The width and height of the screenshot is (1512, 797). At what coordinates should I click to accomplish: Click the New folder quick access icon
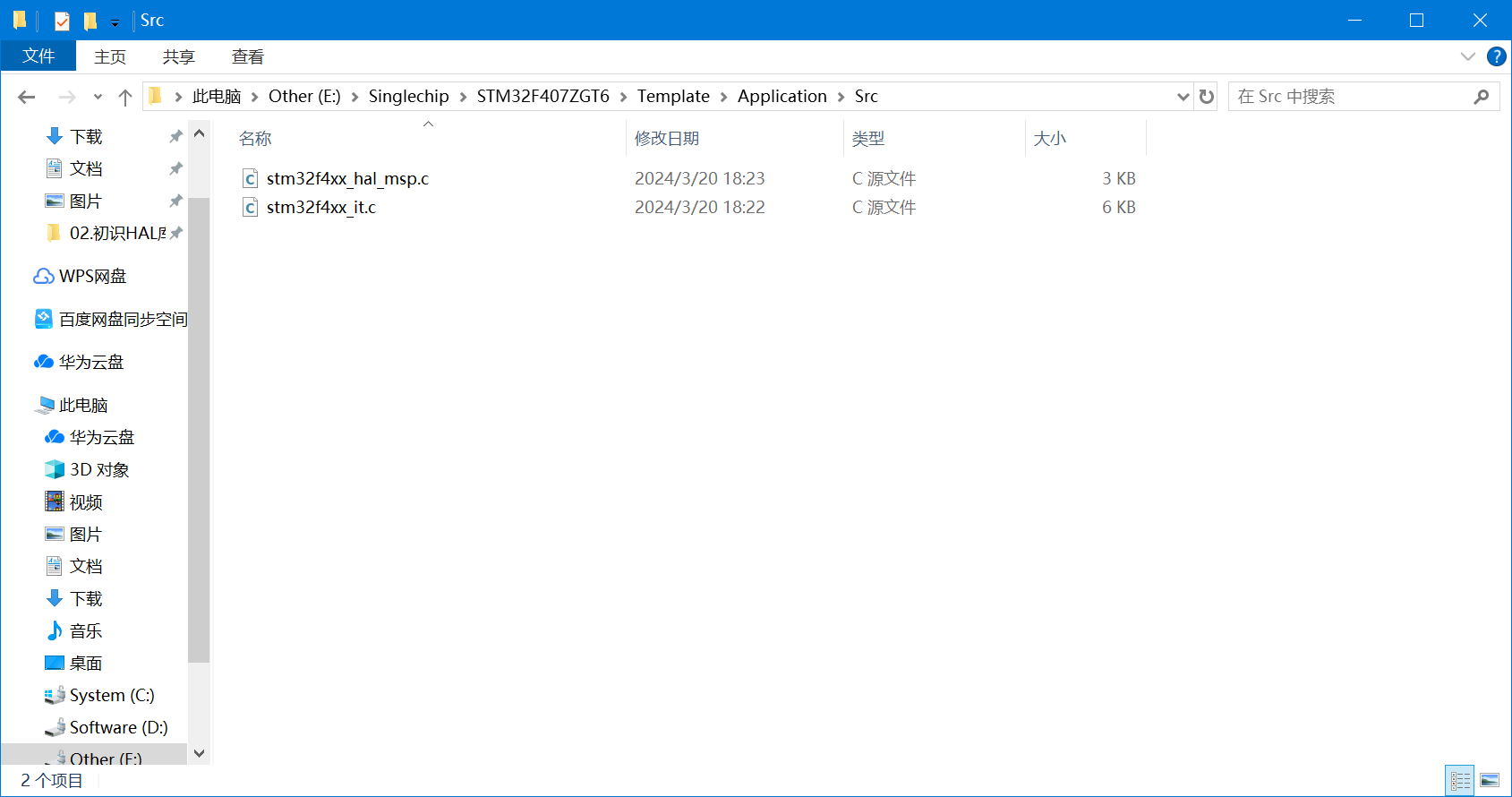(90, 21)
